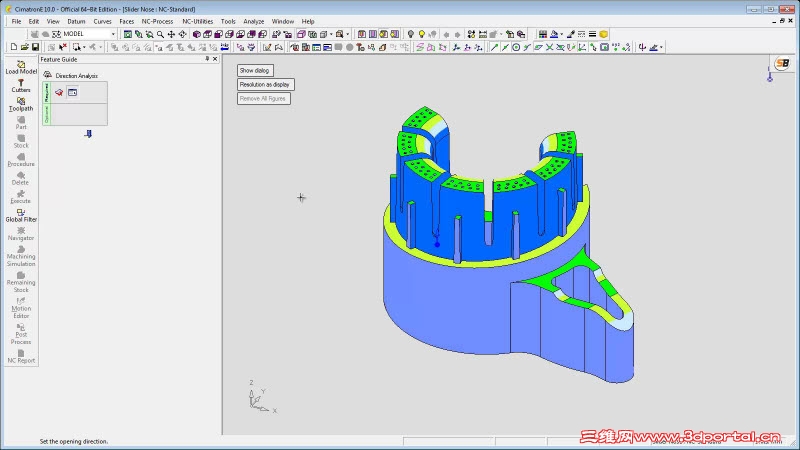Expand the fill color bucket dropdown arrow

(x=561, y=34)
